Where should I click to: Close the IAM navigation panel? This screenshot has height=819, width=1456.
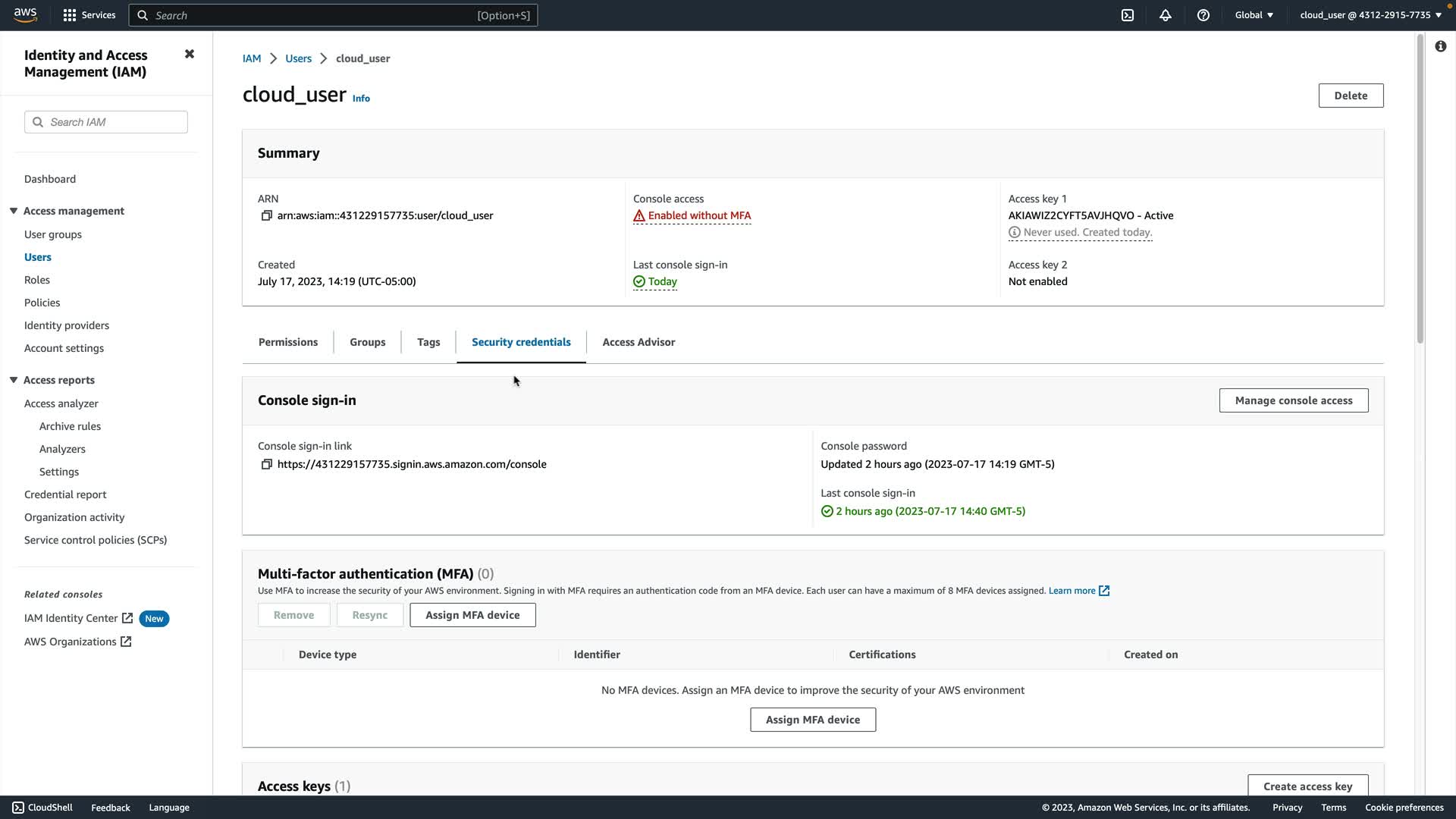[x=190, y=54]
